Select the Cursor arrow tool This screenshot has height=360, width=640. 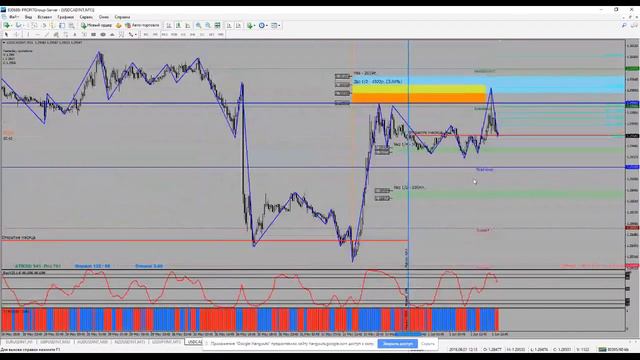[7, 35]
